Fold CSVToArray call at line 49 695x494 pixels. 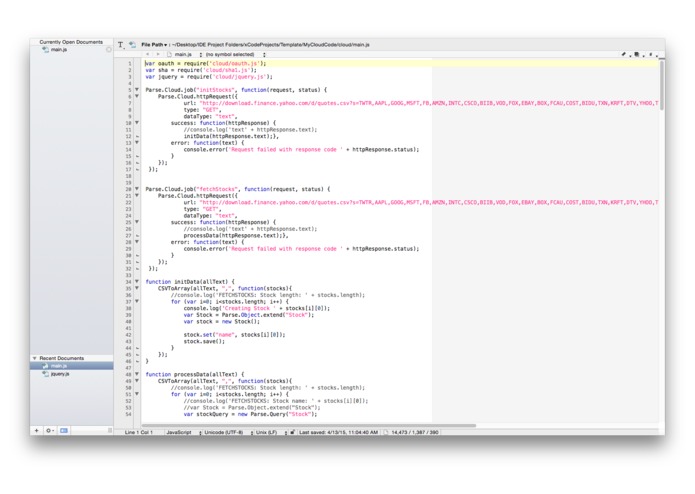pyautogui.click(x=137, y=381)
